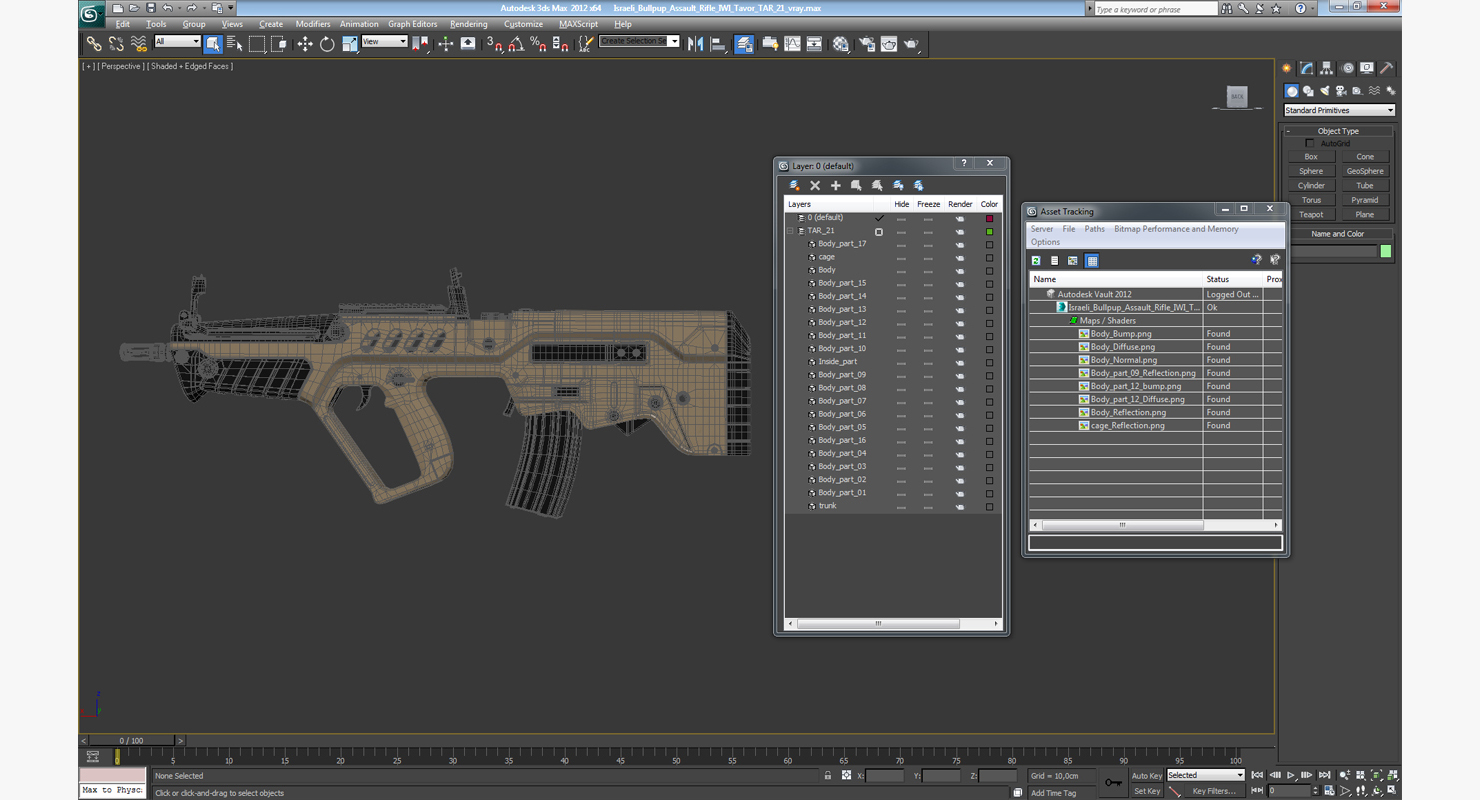The height and width of the screenshot is (800, 1480).
Task: Click the Unlink Selection tool
Action: pyautogui.click(x=116, y=44)
